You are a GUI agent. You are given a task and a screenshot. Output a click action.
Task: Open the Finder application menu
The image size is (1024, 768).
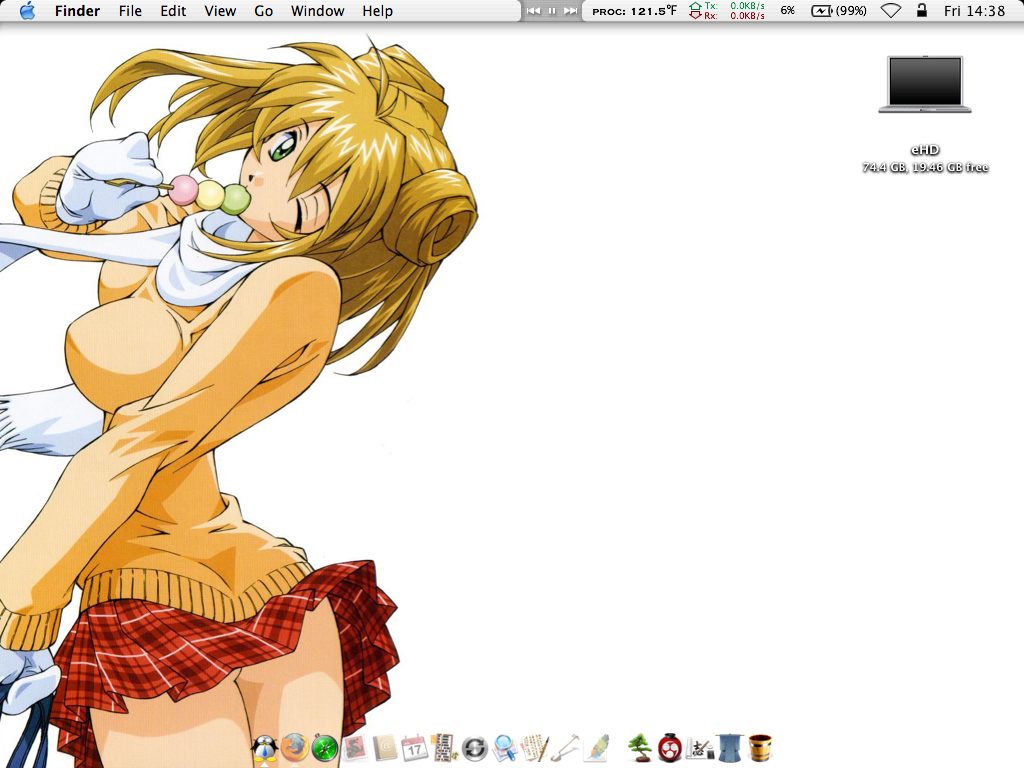77,11
